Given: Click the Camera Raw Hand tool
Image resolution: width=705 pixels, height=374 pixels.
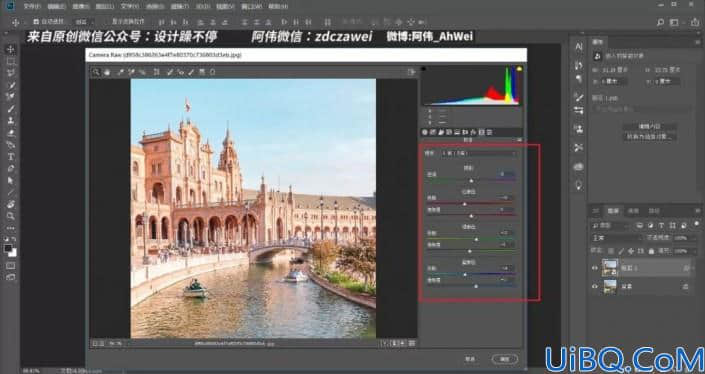Looking at the screenshot, I should pyautogui.click(x=107, y=72).
